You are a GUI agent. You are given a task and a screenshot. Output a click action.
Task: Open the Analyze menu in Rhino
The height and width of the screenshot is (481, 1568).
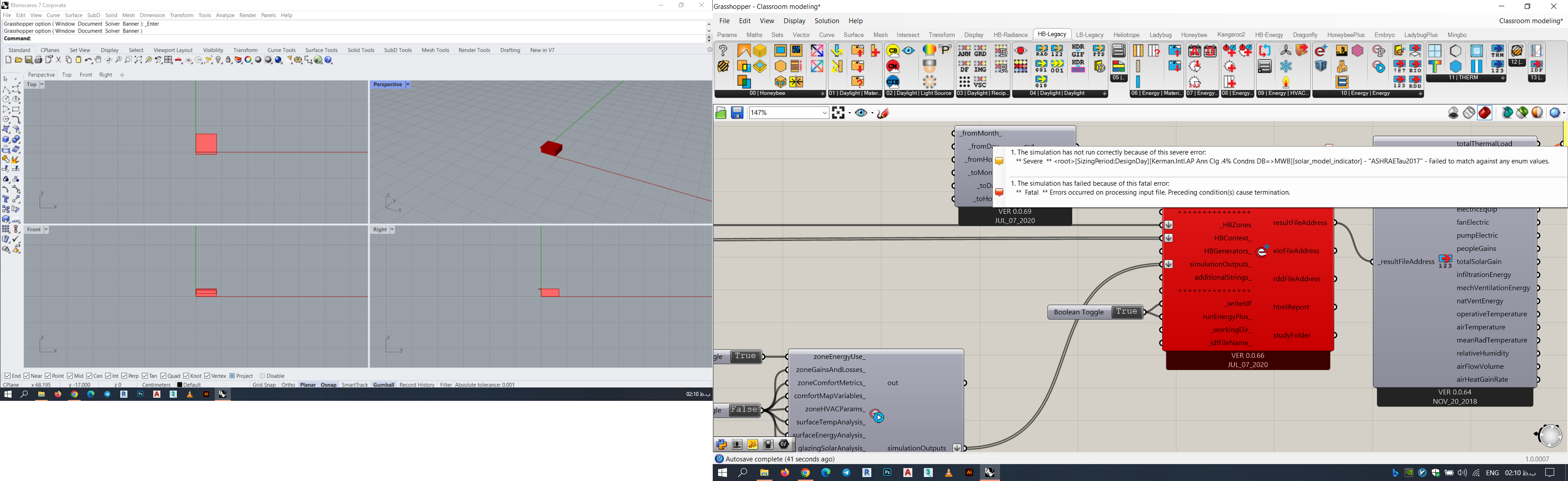click(x=225, y=15)
